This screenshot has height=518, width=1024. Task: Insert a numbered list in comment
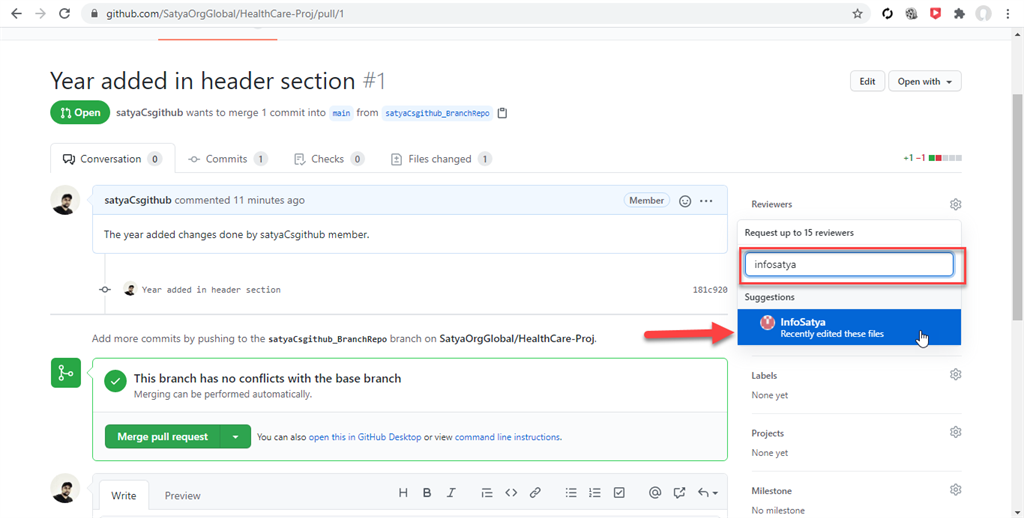point(594,493)
